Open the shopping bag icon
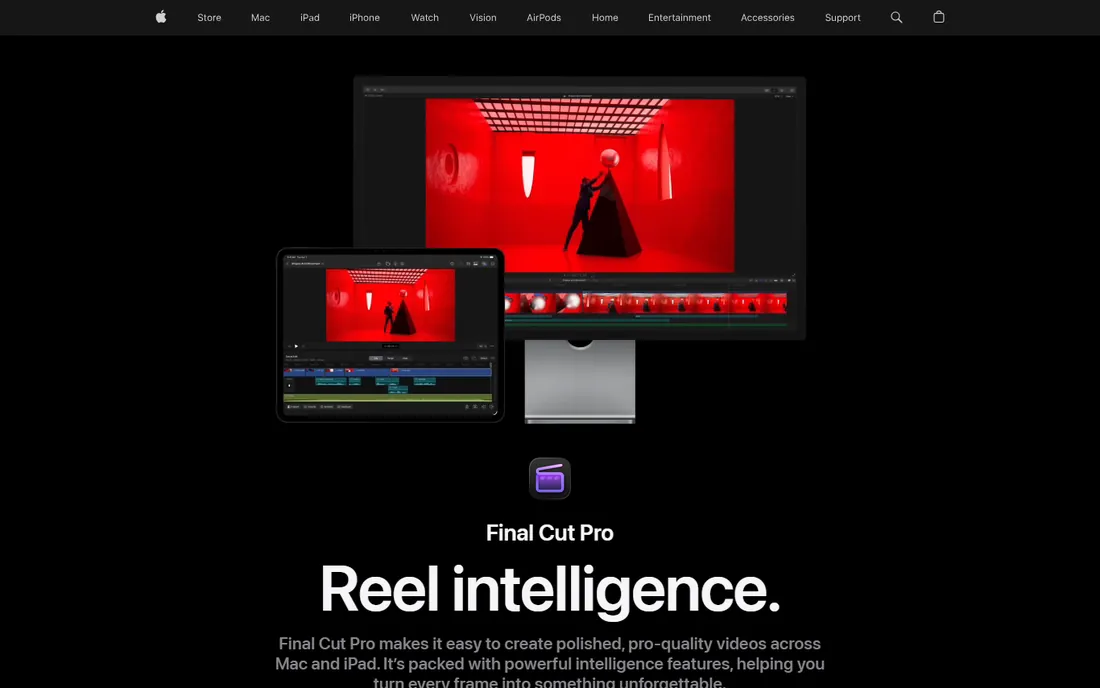Image resolution: width=1100 pixels, height=688 pixels. tap(939, 17)
